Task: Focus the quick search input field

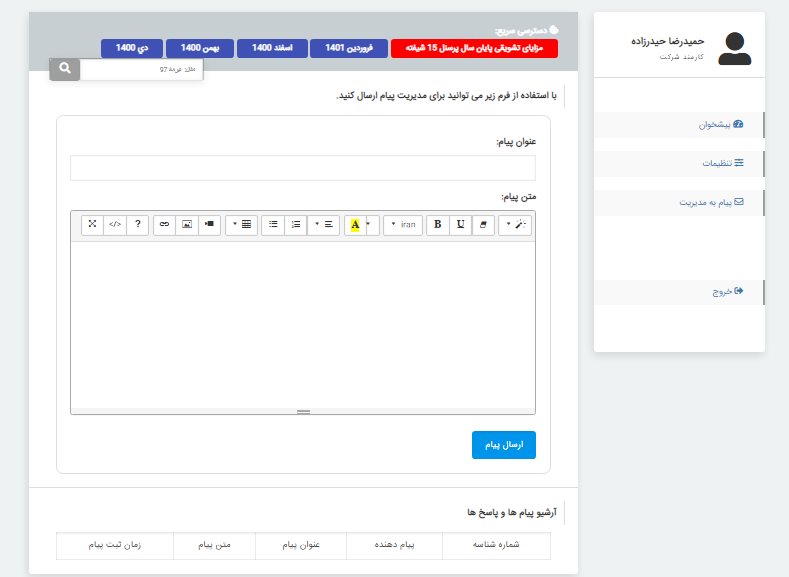Action: (x=141, y=69)
